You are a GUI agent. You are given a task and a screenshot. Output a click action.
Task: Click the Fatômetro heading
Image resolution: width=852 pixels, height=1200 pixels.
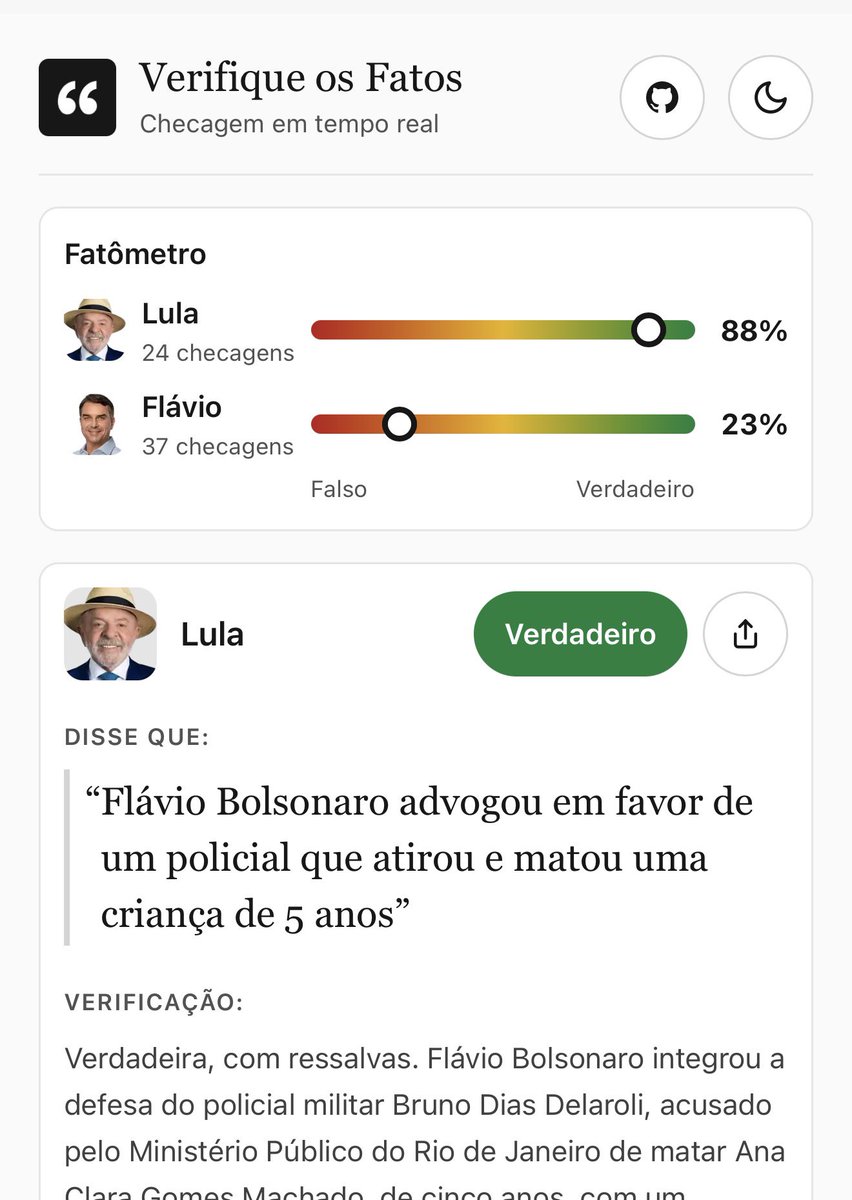pos(135,254)
